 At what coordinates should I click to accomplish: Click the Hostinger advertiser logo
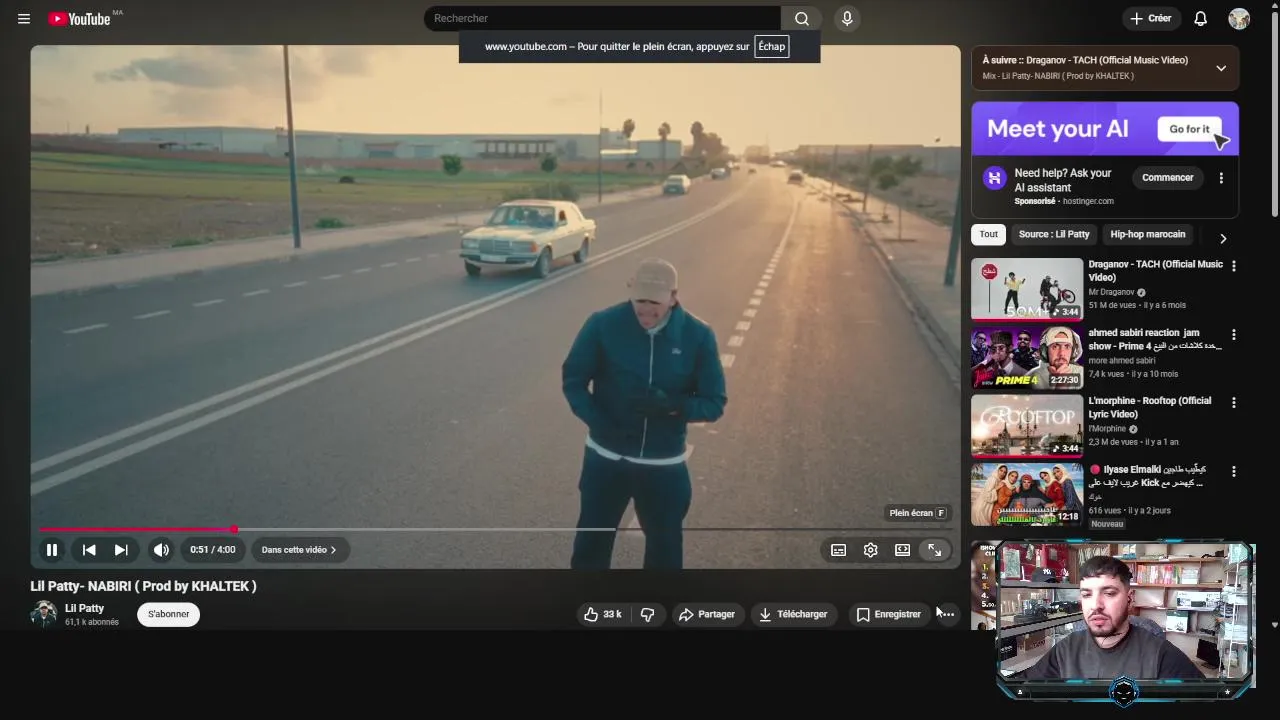[994, 178]
